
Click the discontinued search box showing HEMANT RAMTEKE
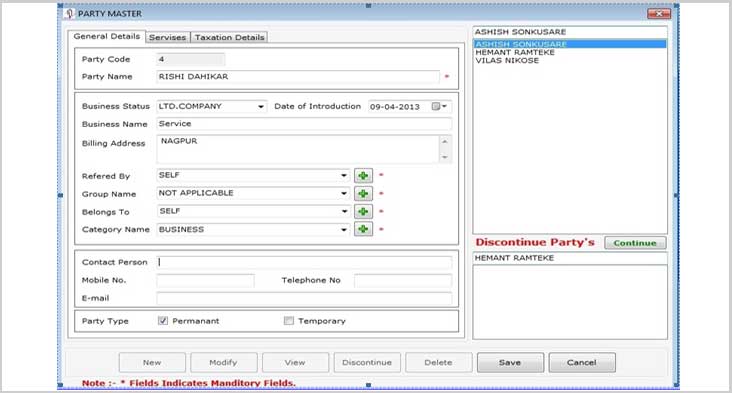tap(570, 258)
